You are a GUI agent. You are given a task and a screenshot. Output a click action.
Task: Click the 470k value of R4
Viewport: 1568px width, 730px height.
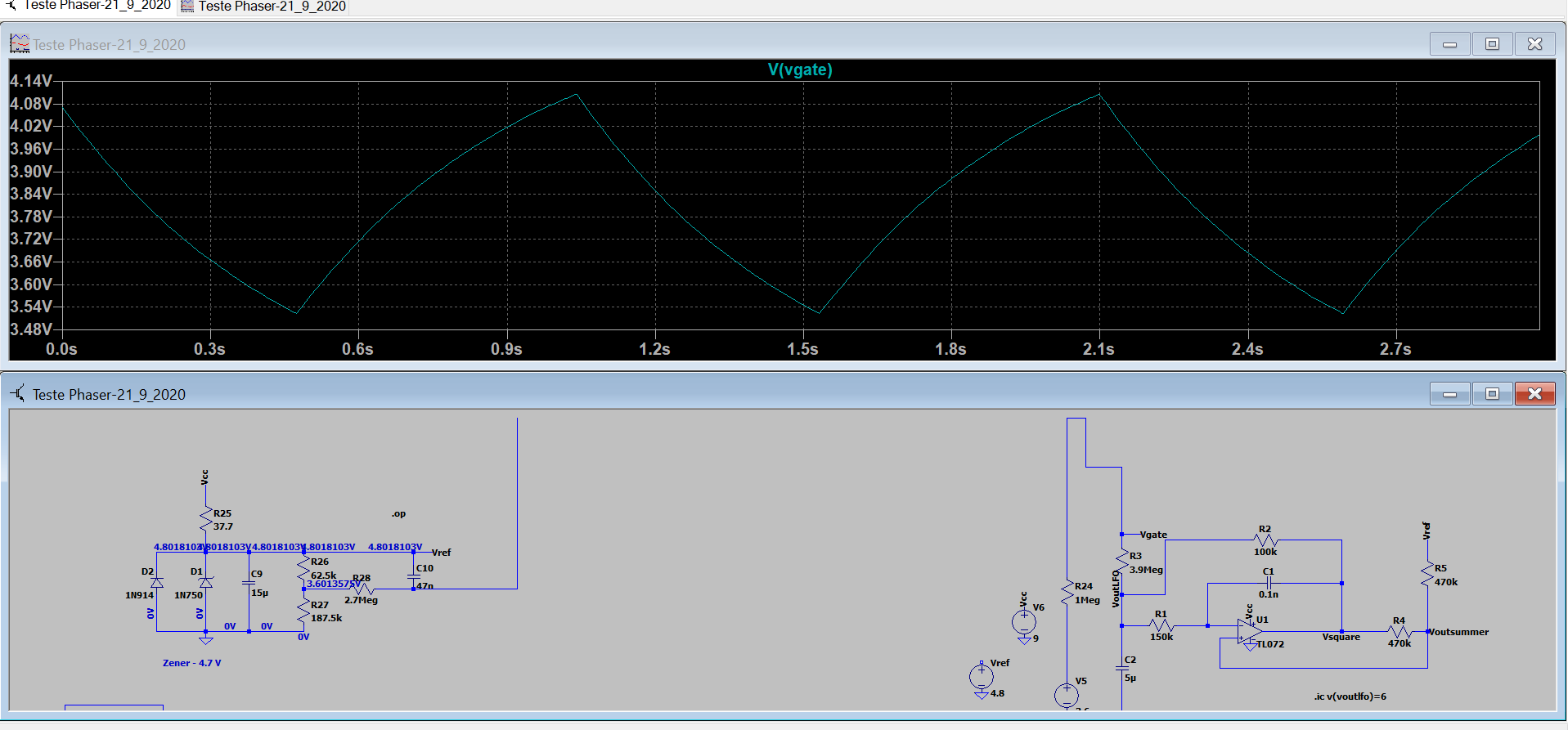point(1400,643)
